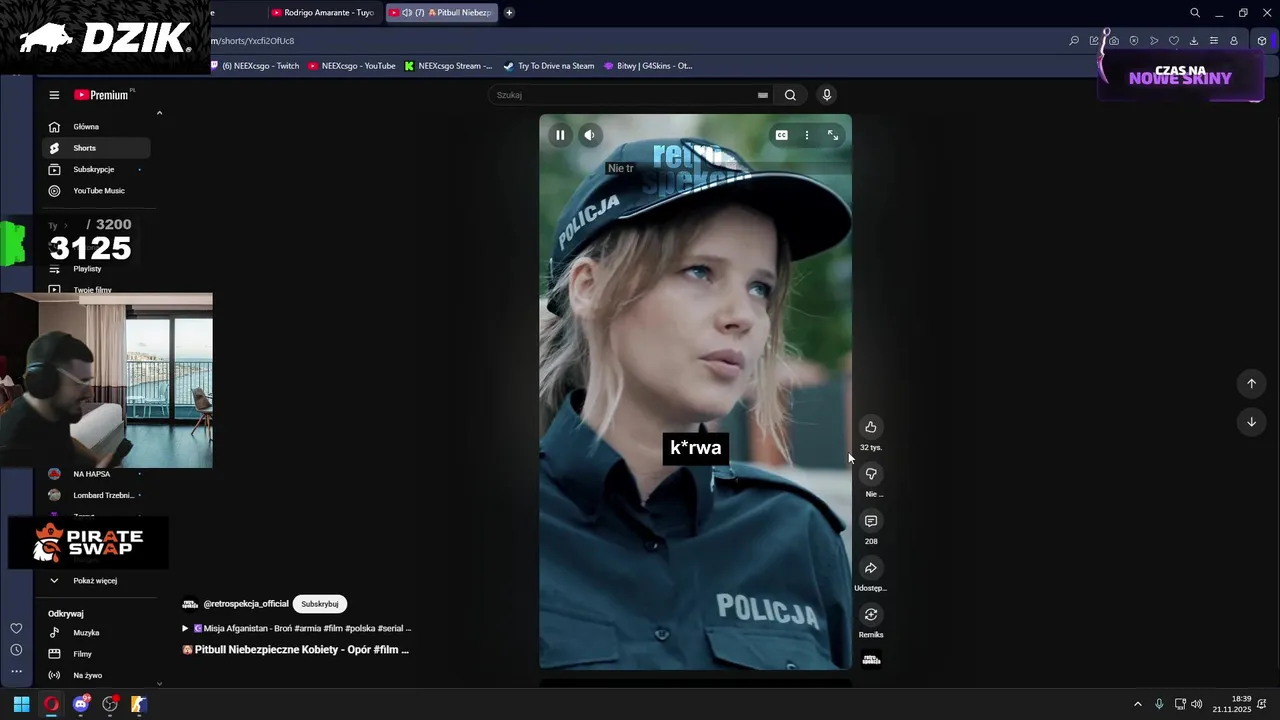The image size is (1280, 720).
Task: Pause the Shorts video
Action: (560, 135)
